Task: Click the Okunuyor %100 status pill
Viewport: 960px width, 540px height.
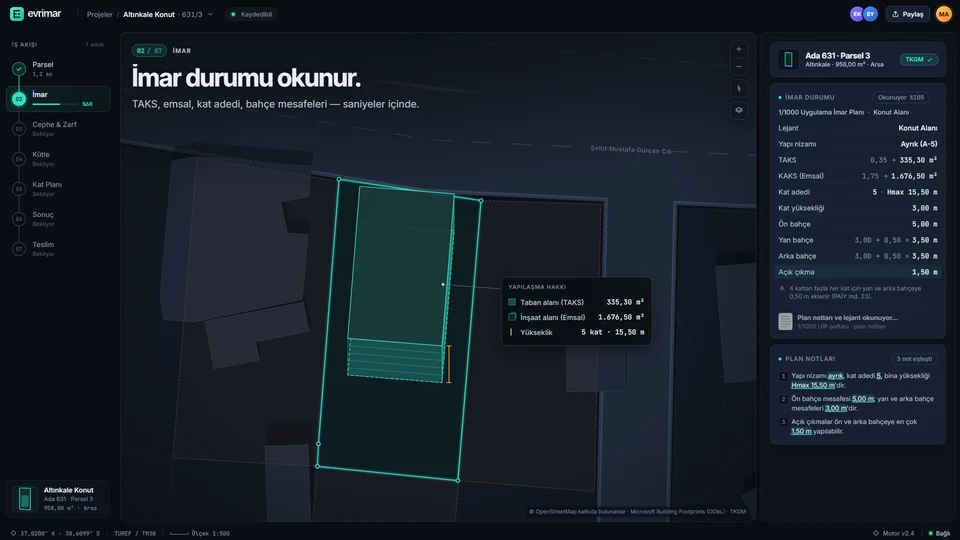Action: coord(901,97)
